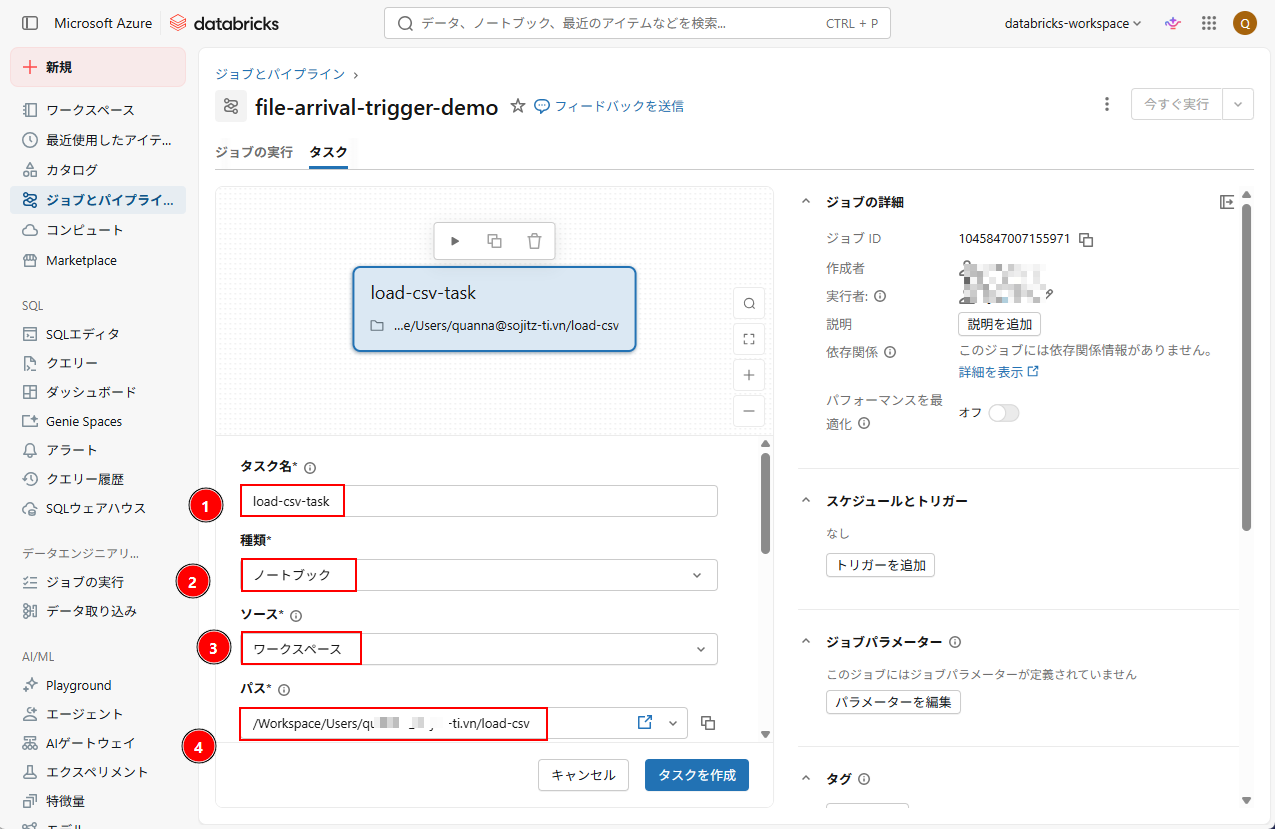The width and height of the screenshot is (1275, 829).
Task: Open the ソース dropdown showing ワークスペース
Action: point(479,649)
